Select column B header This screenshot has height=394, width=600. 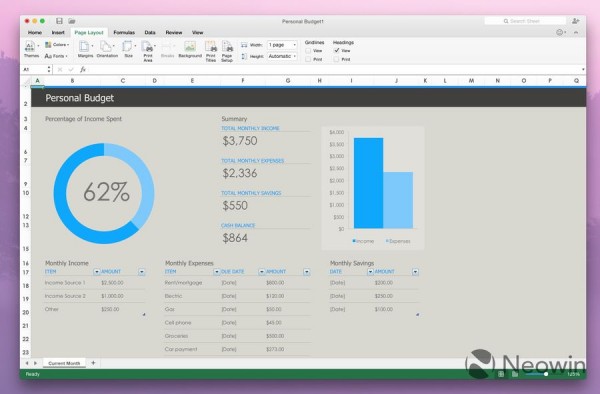click(72, 81)
